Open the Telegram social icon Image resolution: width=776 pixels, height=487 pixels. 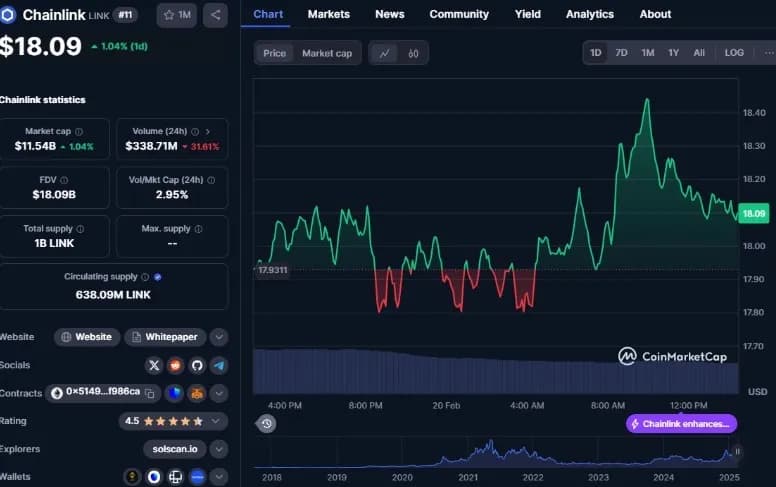click(218, 365)
